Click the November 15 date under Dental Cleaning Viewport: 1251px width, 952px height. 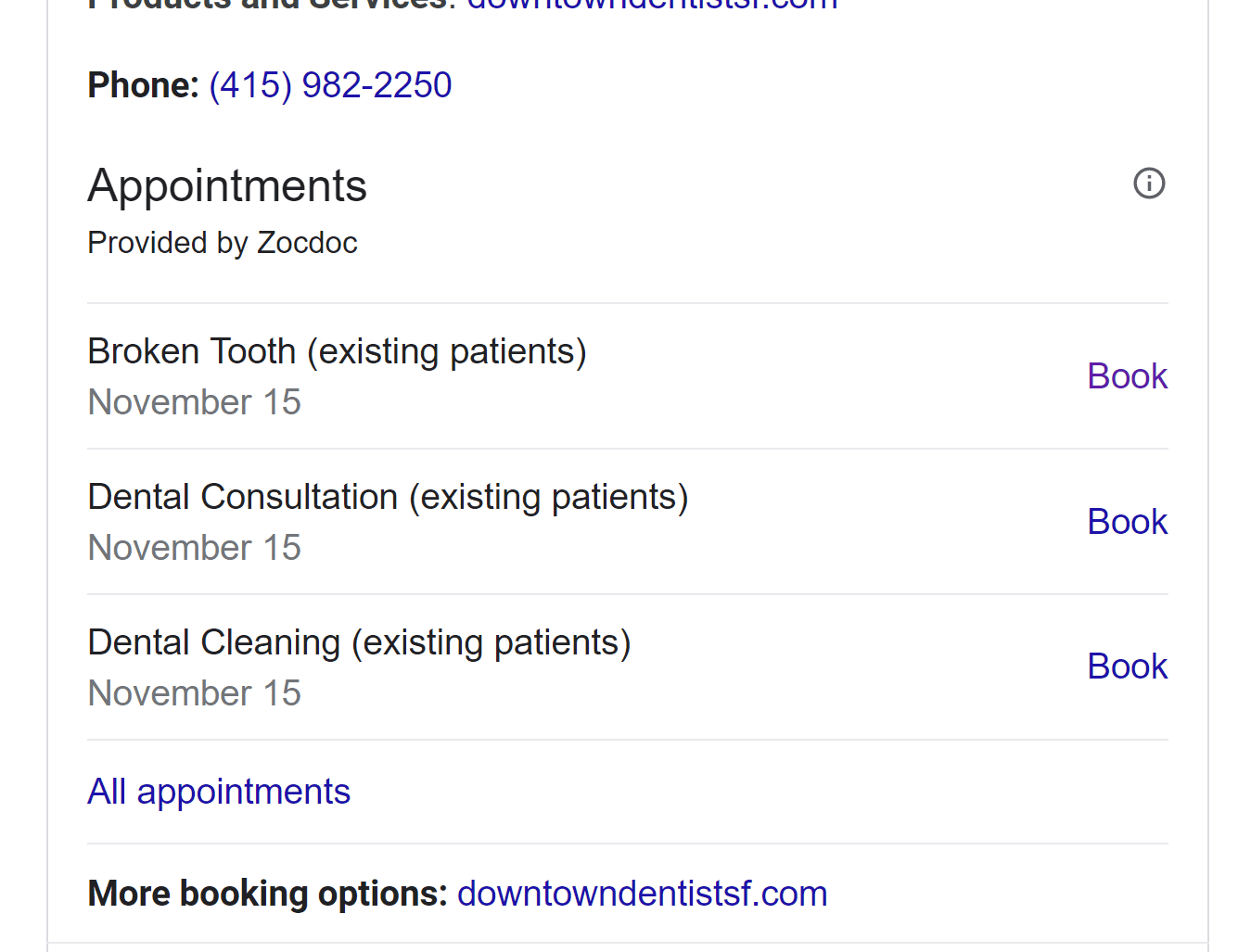195,693
